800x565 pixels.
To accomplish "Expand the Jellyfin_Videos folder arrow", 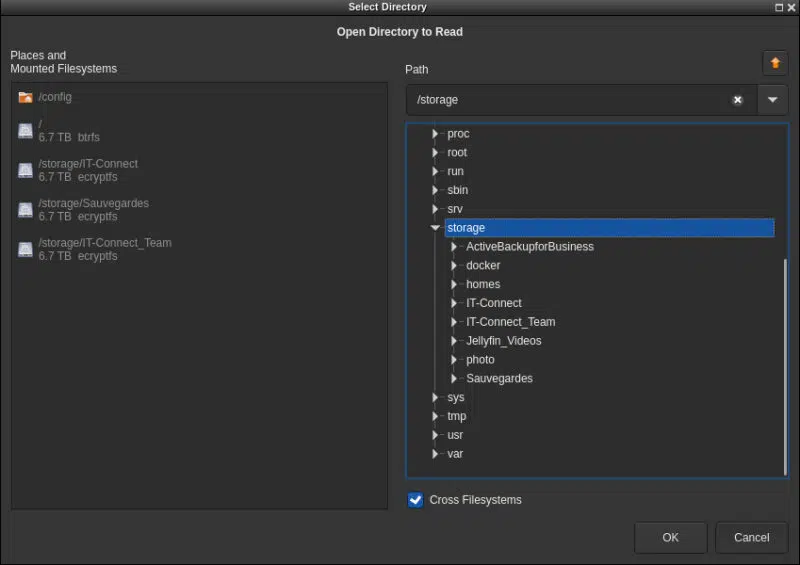I will click(x=454, y=341).
